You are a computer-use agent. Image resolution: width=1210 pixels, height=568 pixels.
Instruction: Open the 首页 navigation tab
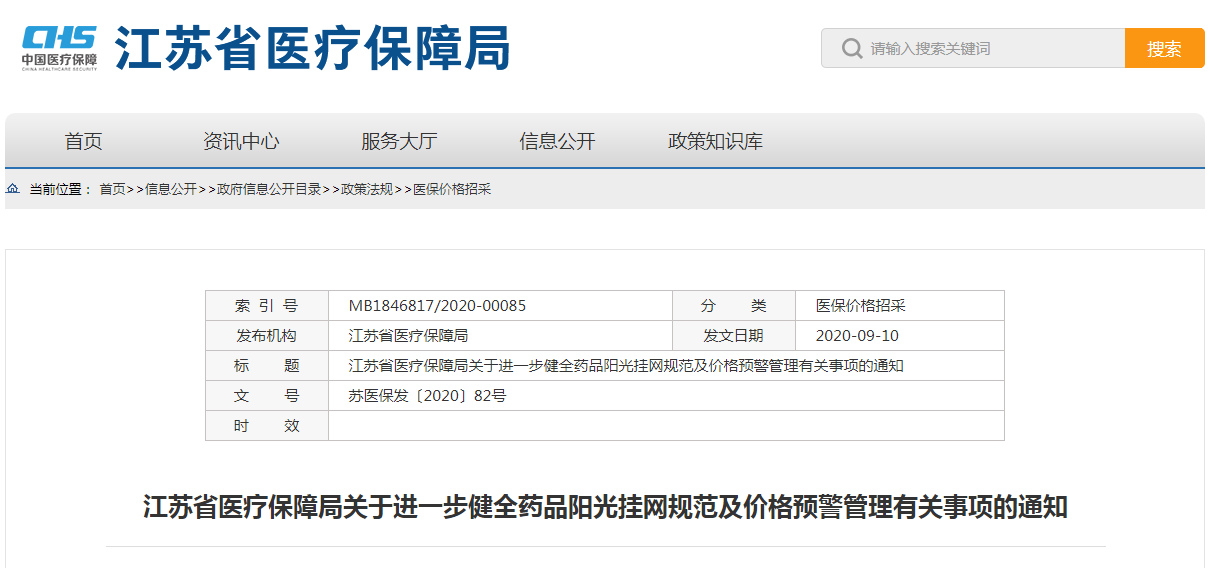tap(84, 141)
